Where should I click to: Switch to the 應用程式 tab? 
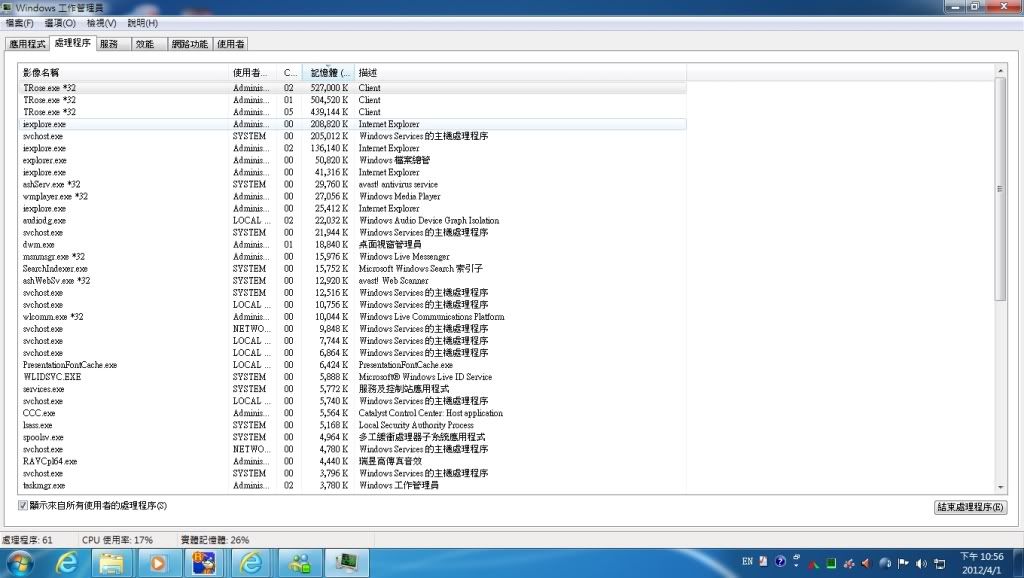[27, 44]
